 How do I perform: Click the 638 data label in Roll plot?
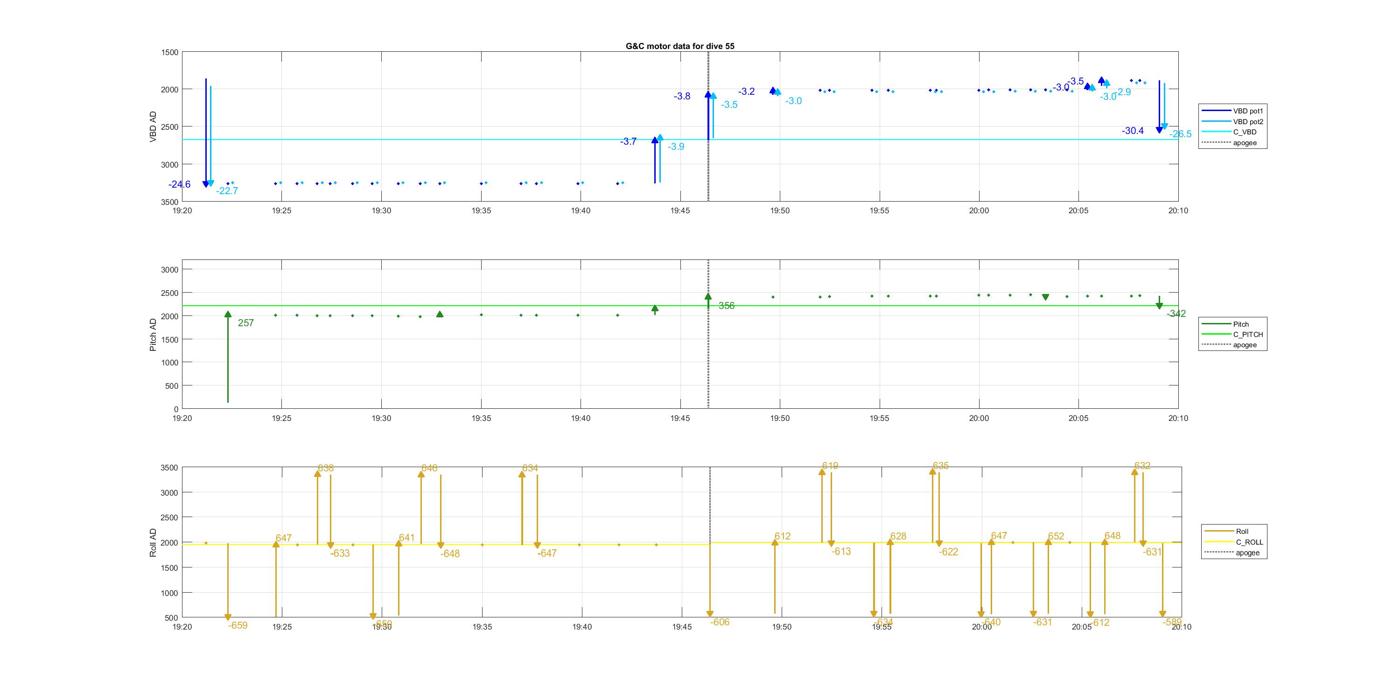click(326, 468)
